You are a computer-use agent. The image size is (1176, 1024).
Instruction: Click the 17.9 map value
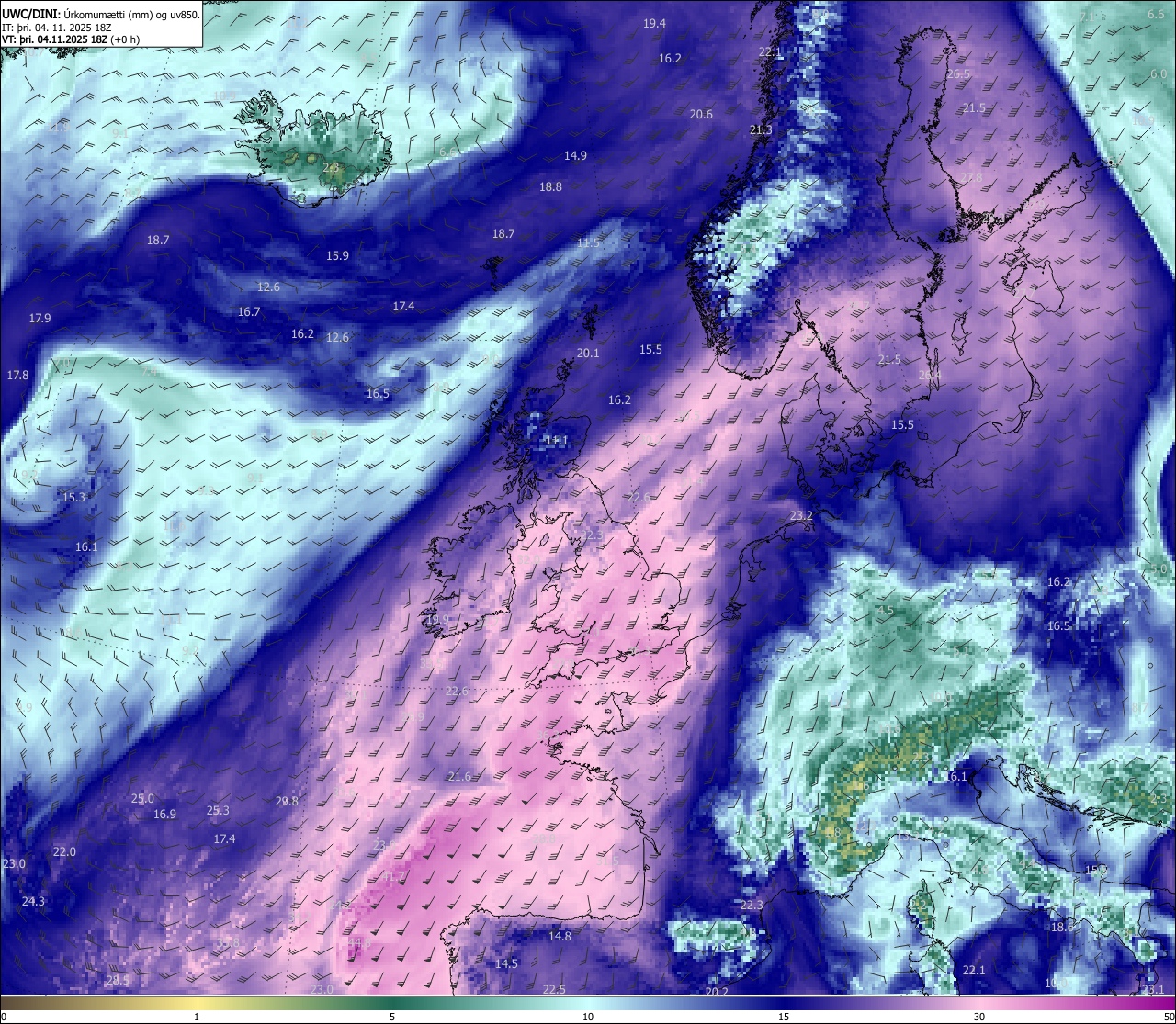pyautogui.click(x=40, y=319)
